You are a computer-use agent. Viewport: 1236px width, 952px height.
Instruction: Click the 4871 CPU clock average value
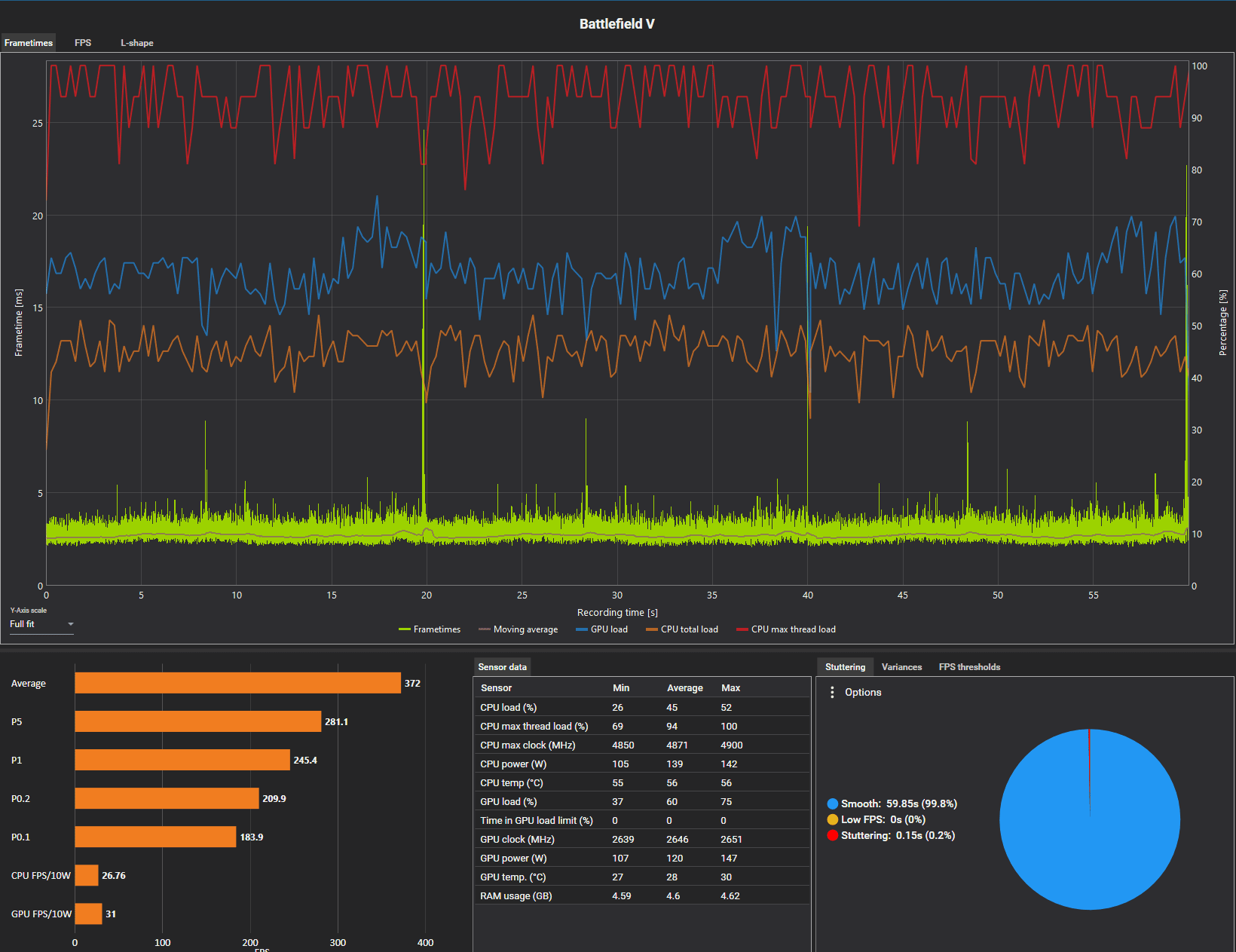[x=677, y=745]
